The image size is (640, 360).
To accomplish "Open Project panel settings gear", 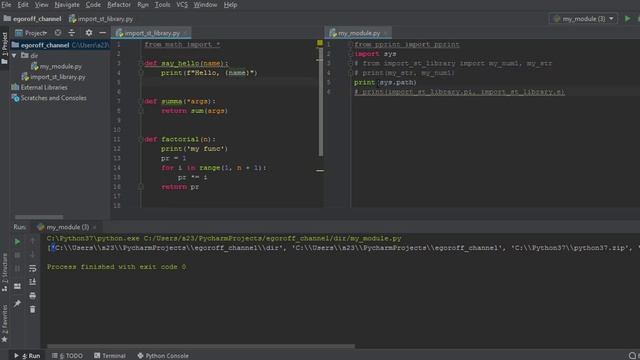I will [89, 33].
